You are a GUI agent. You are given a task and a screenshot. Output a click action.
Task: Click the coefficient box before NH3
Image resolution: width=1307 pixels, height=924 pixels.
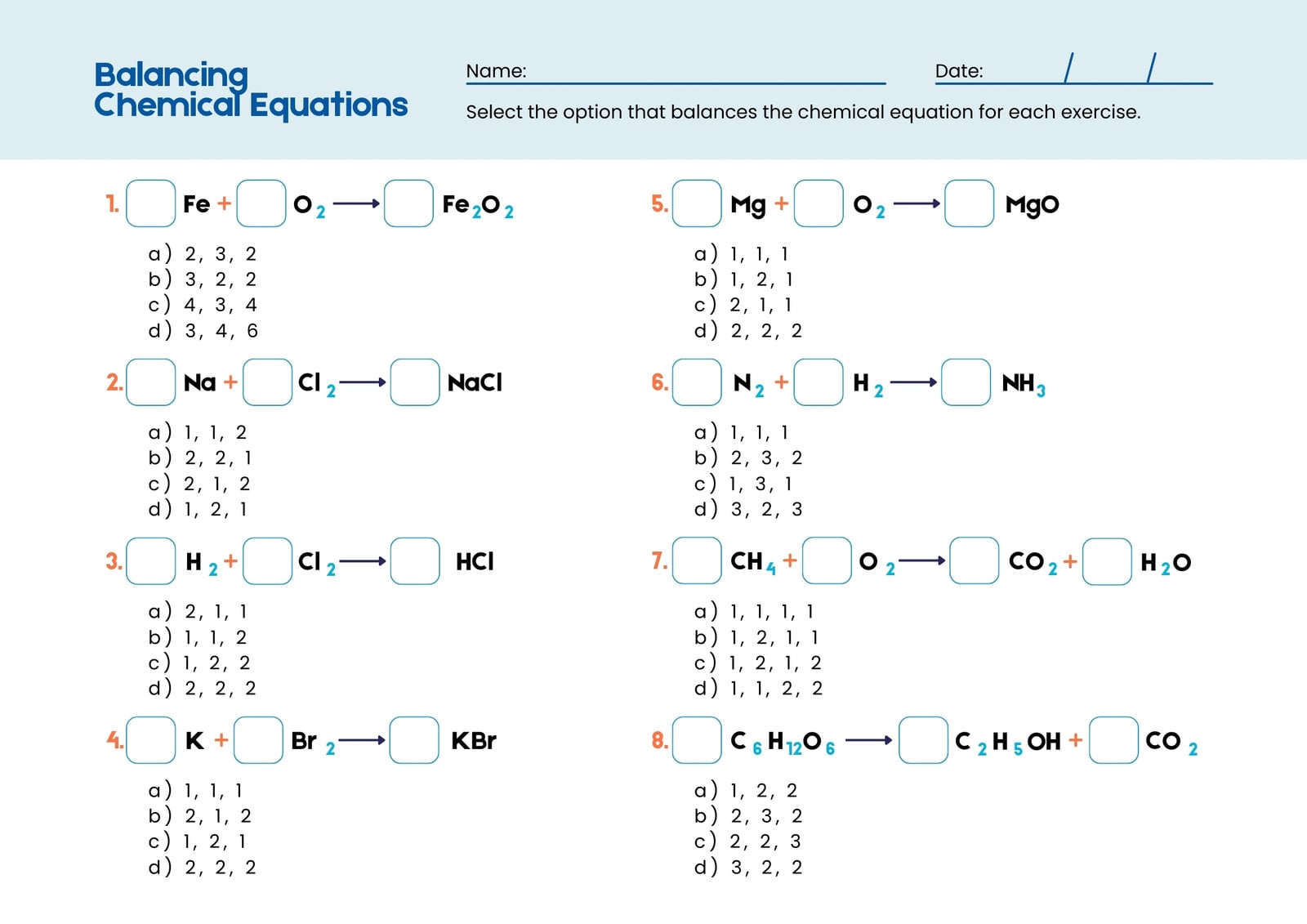tap(966, 382)
